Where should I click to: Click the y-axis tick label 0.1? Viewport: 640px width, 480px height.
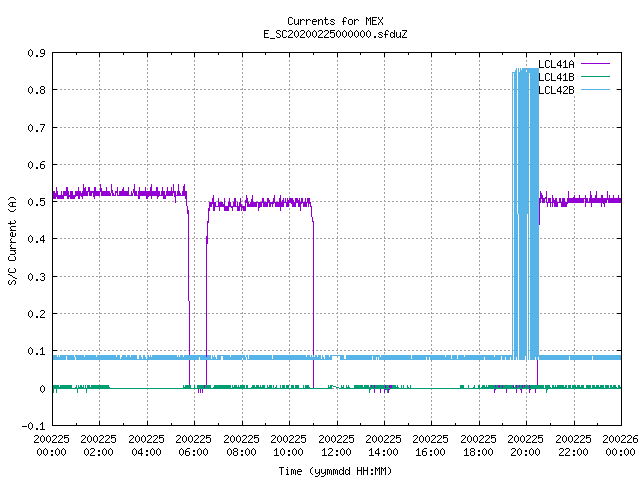(36, 351)
